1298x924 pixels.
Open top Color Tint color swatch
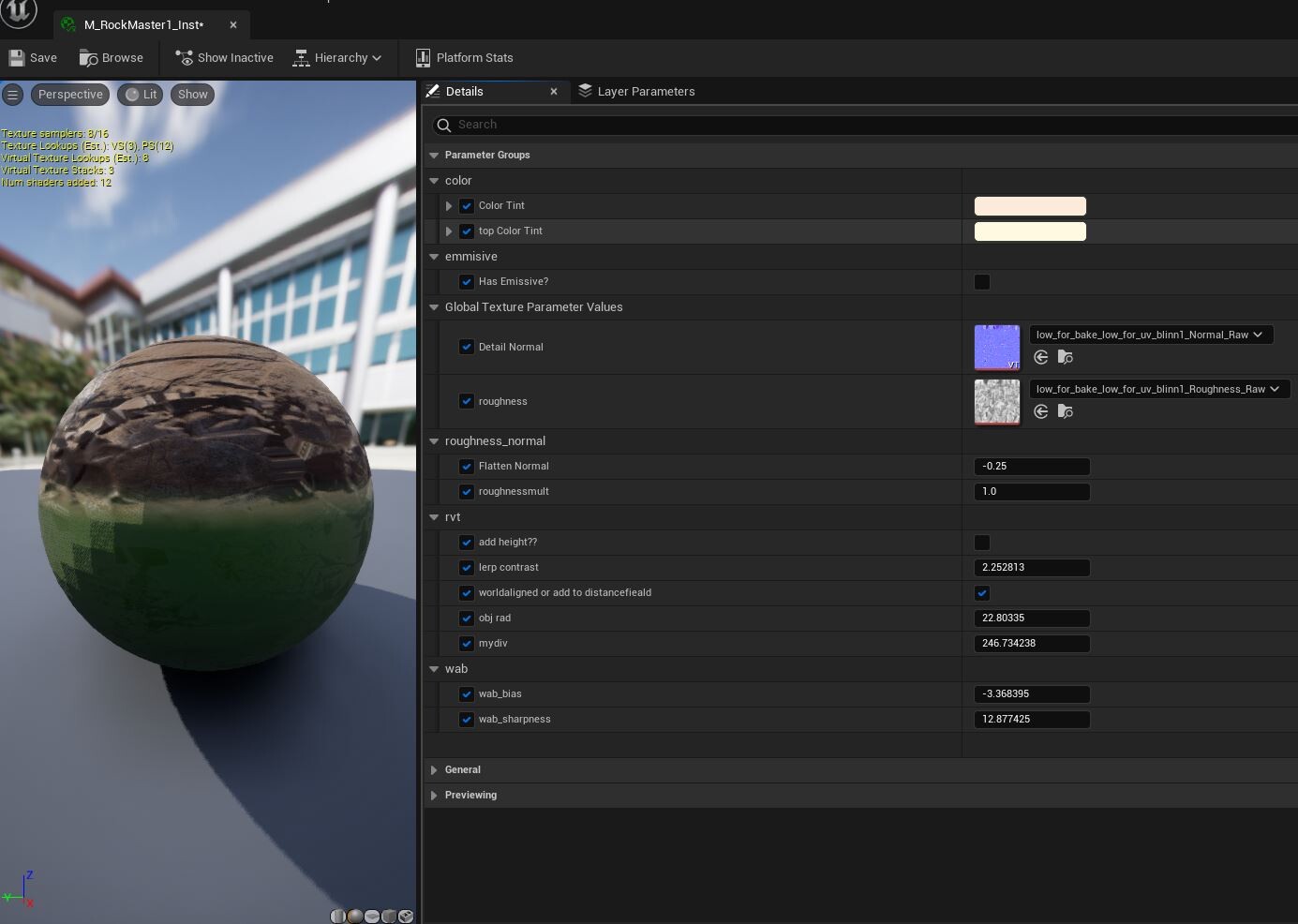click(1030, 231)
